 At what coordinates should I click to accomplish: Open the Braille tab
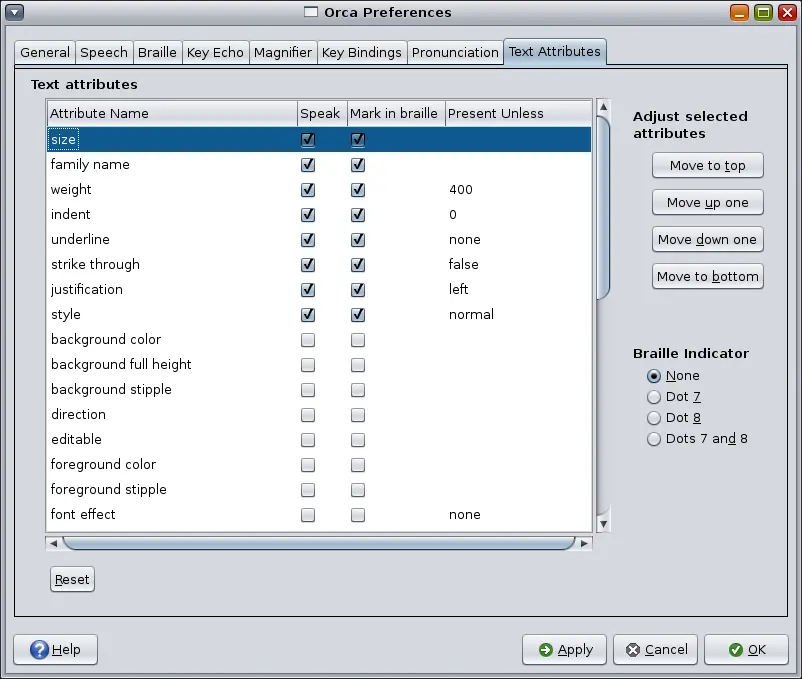click(x=157, y=53)
